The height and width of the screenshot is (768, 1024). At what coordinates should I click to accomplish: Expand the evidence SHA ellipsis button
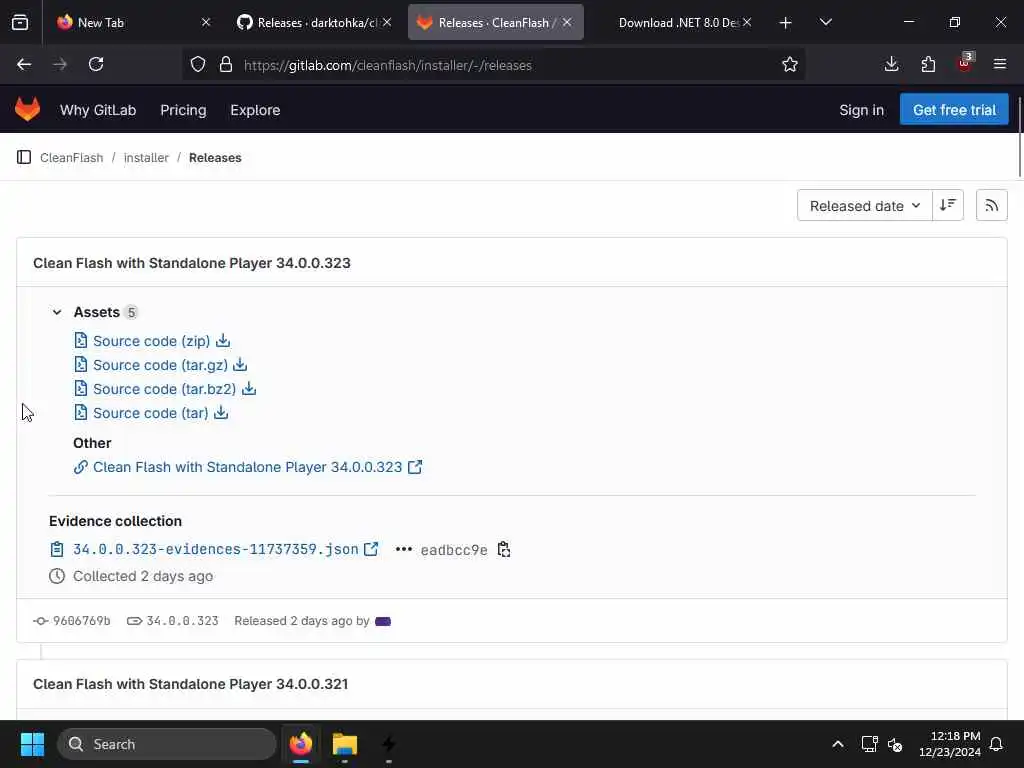[404, 549]
